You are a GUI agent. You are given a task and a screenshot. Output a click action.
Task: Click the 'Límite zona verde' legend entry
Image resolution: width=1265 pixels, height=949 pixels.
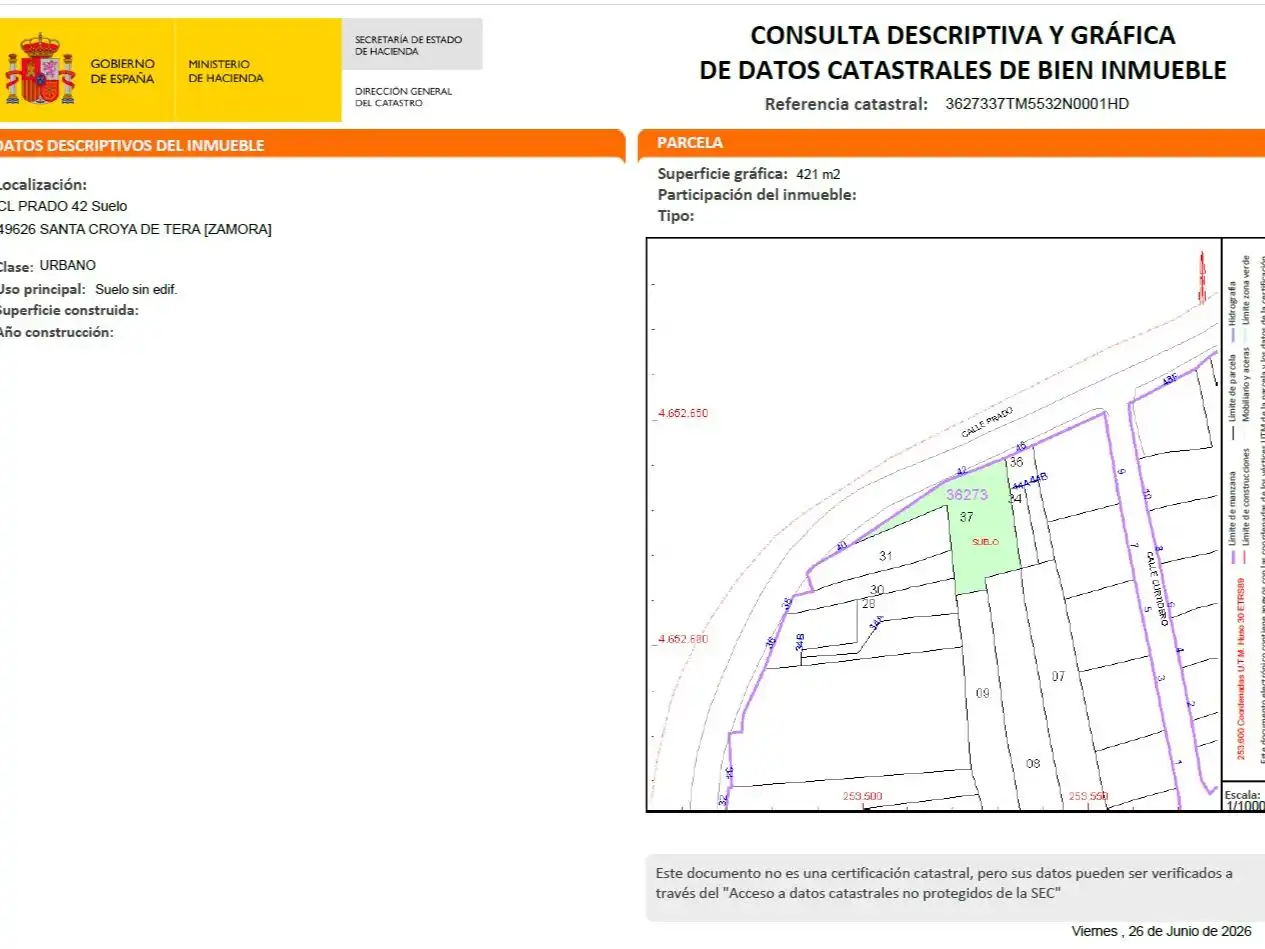pos(1245,295)
